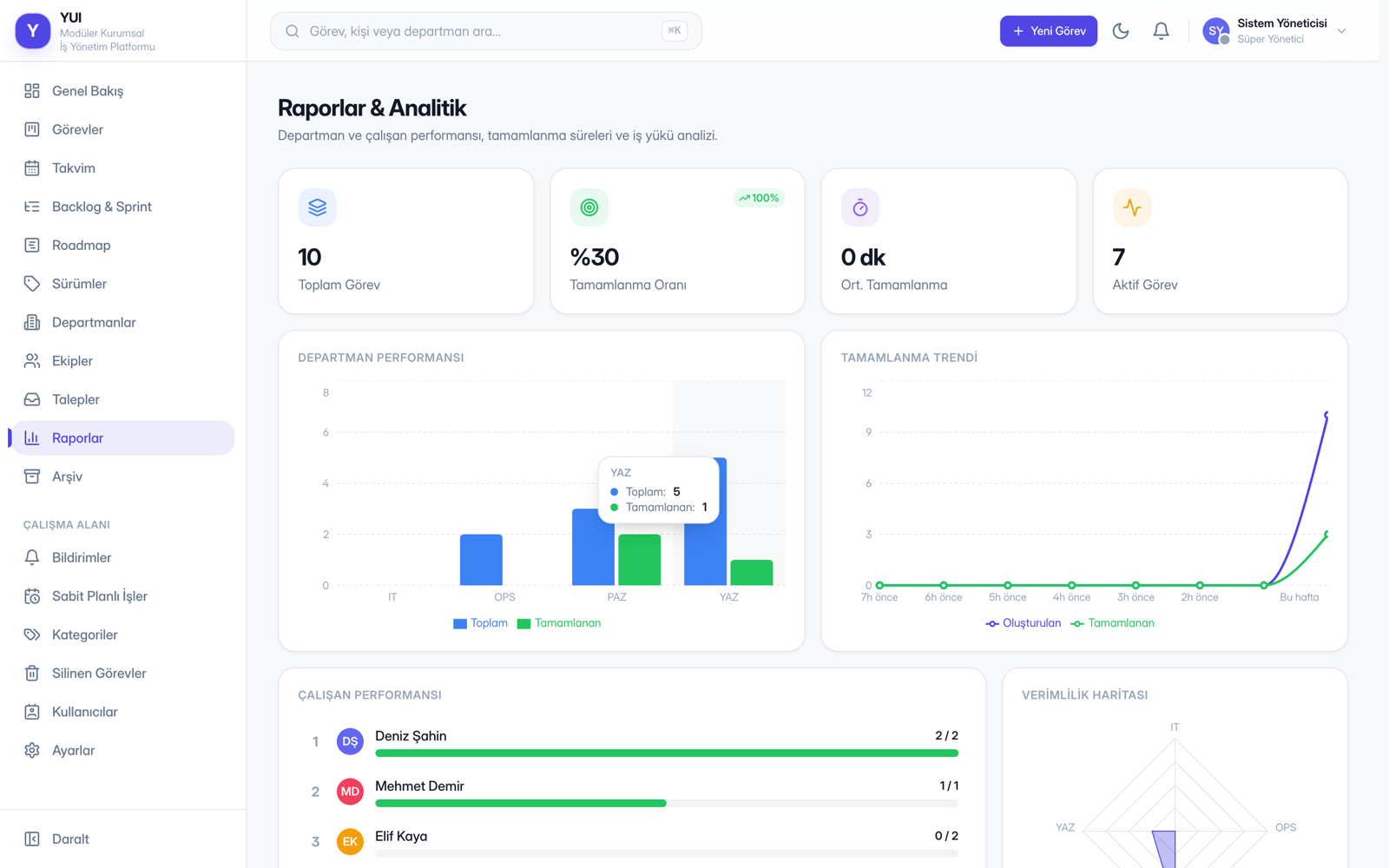Open the Roadmap page

pos(123,246)
